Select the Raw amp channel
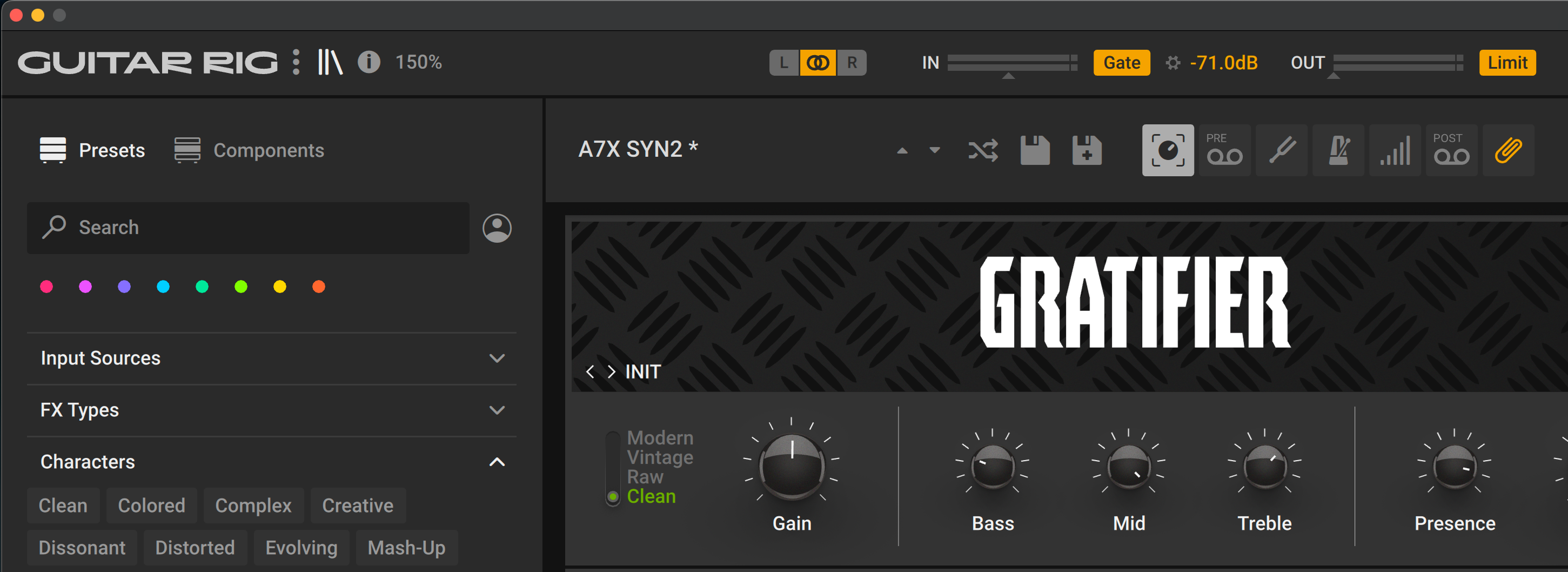This screenshot has width=1568, height=572. [x=645, y=476]
